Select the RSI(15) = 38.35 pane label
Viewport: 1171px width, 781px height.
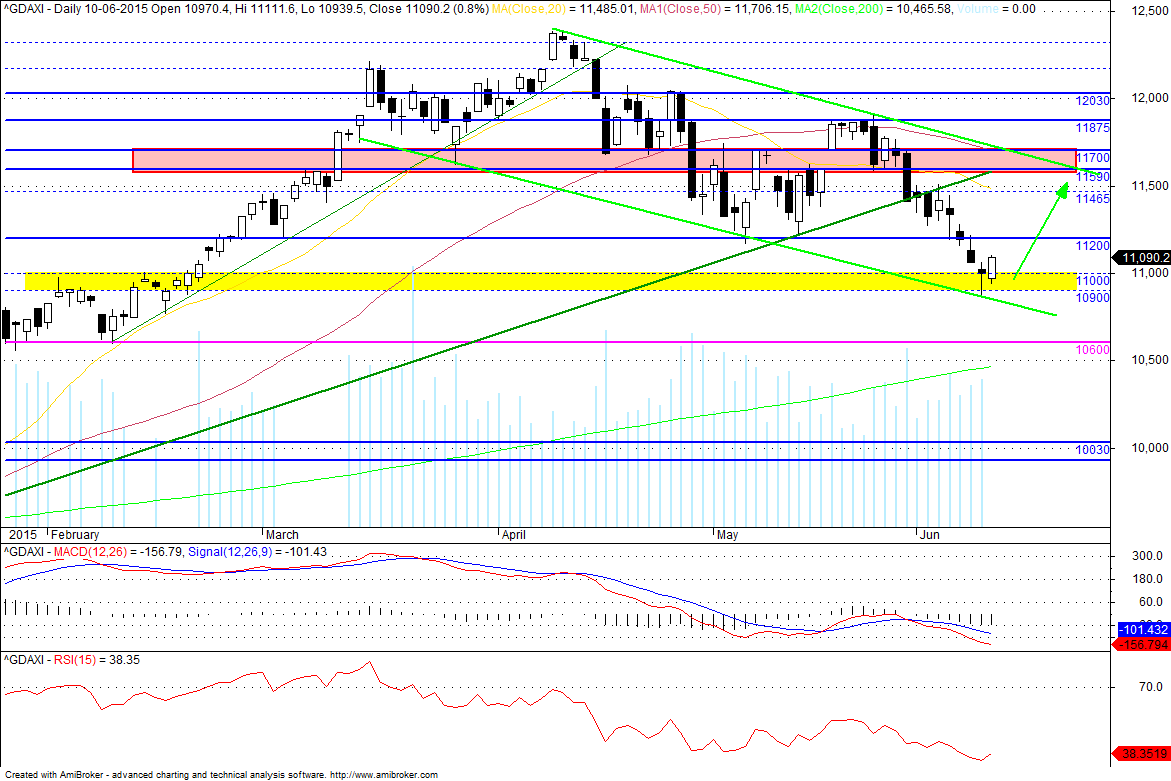pos(96,660)
